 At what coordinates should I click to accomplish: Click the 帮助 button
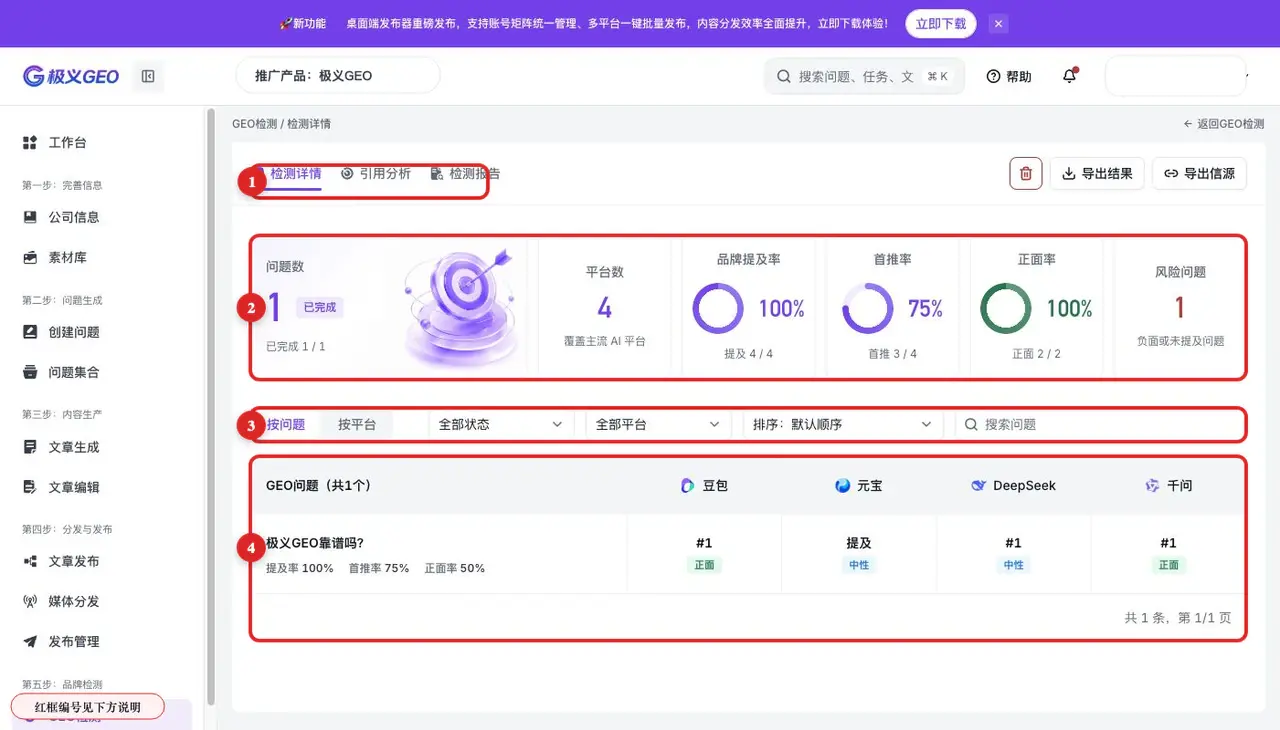1009,76
